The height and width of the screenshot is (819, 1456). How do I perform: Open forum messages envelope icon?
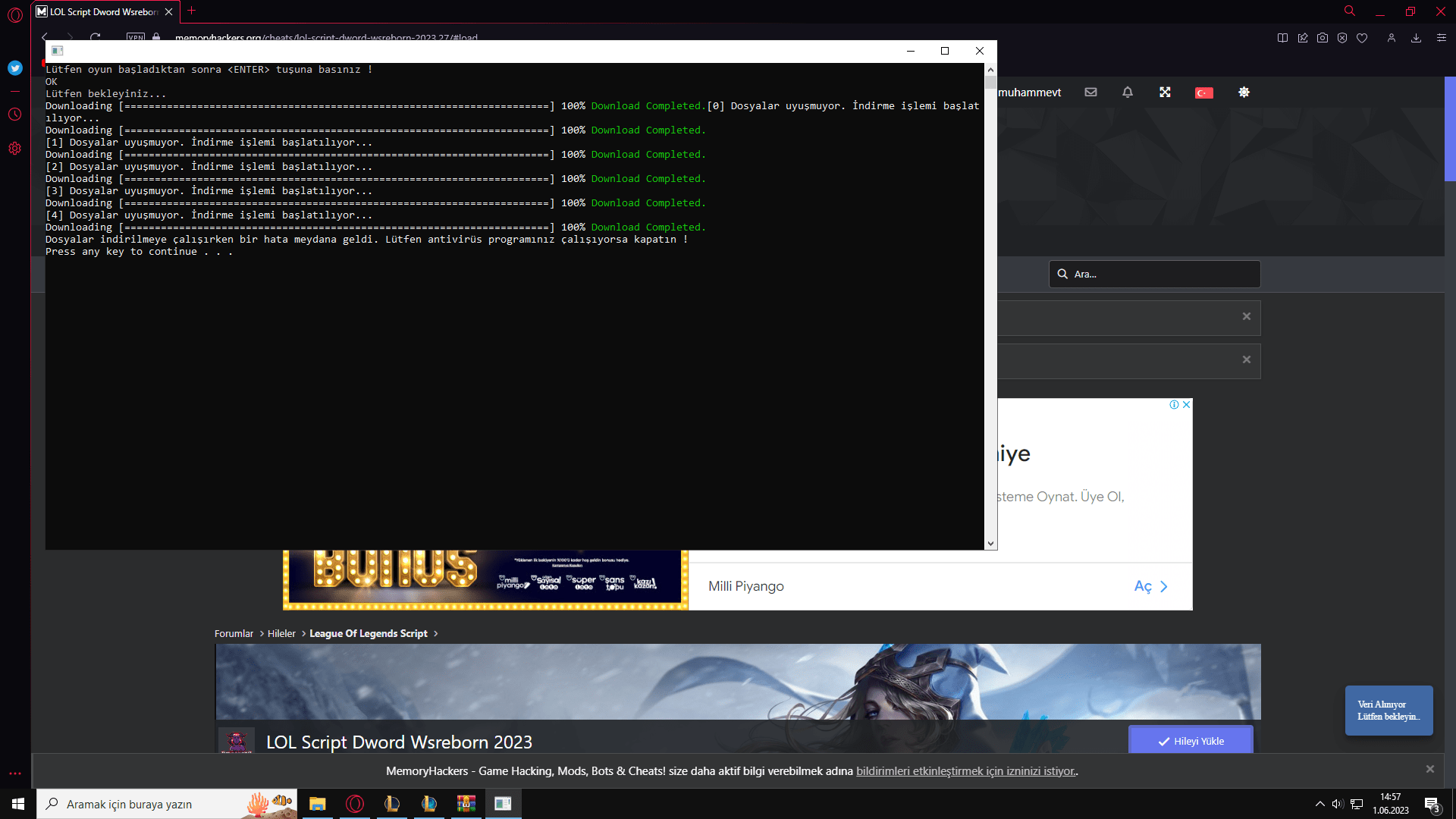pos(1090,93)
